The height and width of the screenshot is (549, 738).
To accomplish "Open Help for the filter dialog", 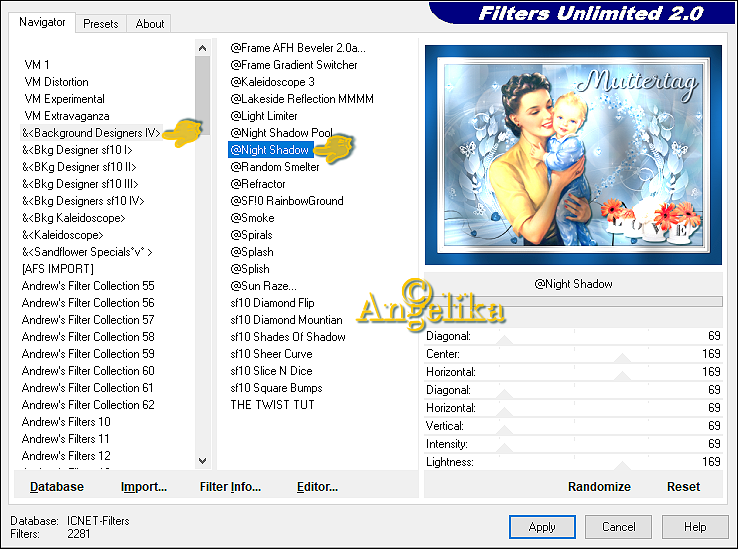I will click(695, 527).
